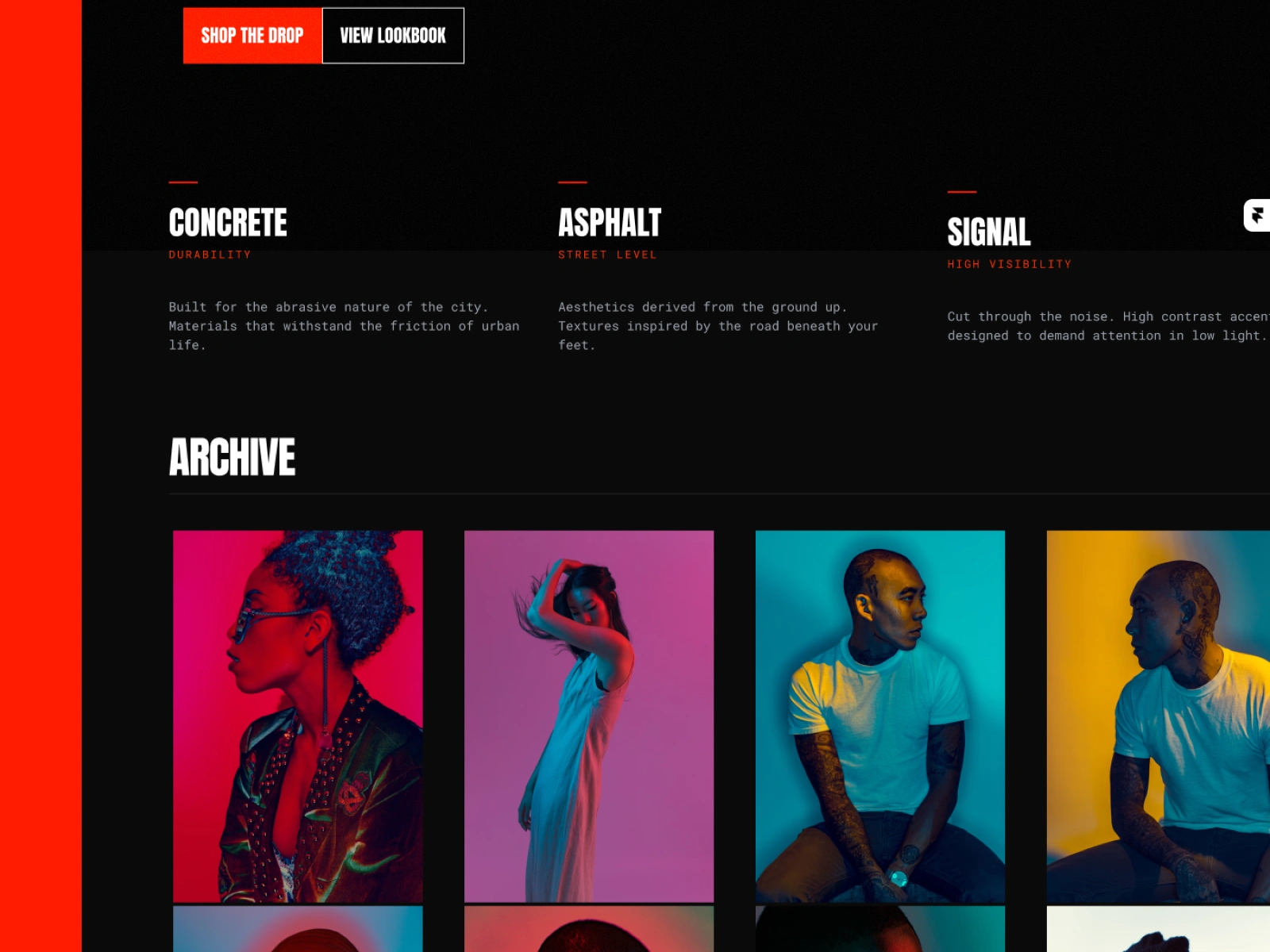
Task: Click the Shop The Drop button
Action: (x=252, y=36)
